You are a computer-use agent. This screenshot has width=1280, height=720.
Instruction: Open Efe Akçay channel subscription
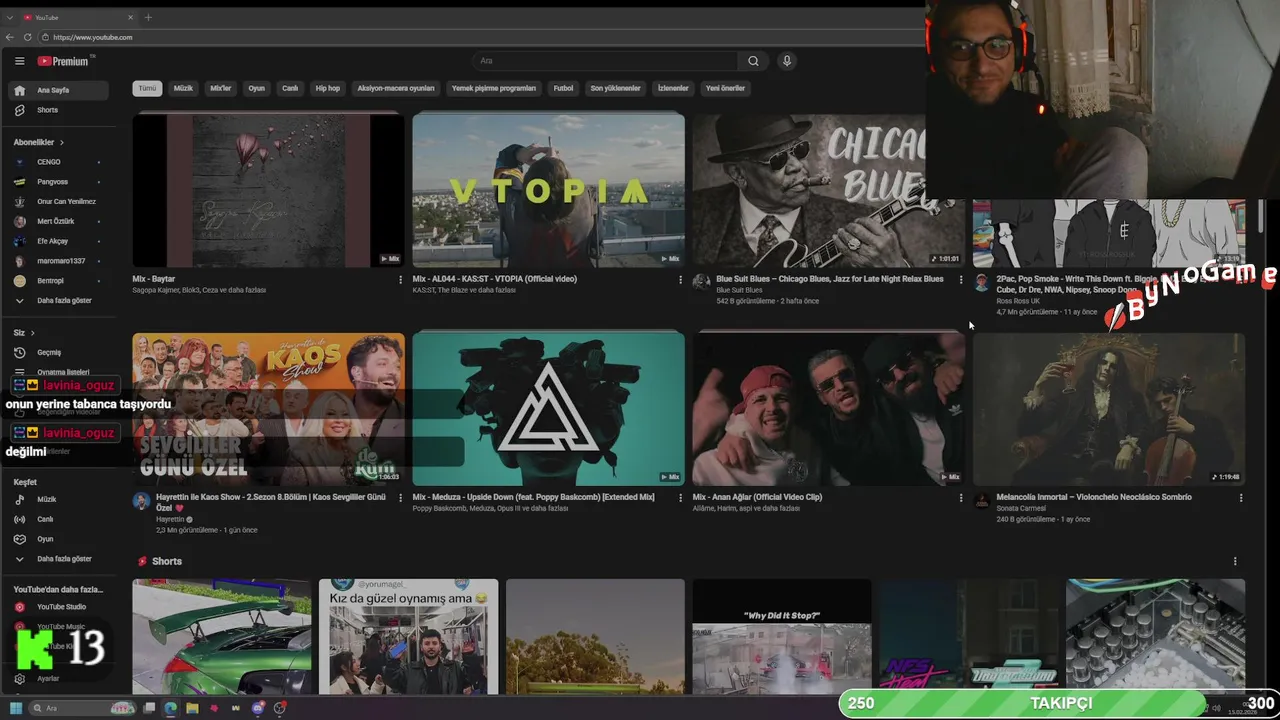pyautogui.click(x=56, y=241)
